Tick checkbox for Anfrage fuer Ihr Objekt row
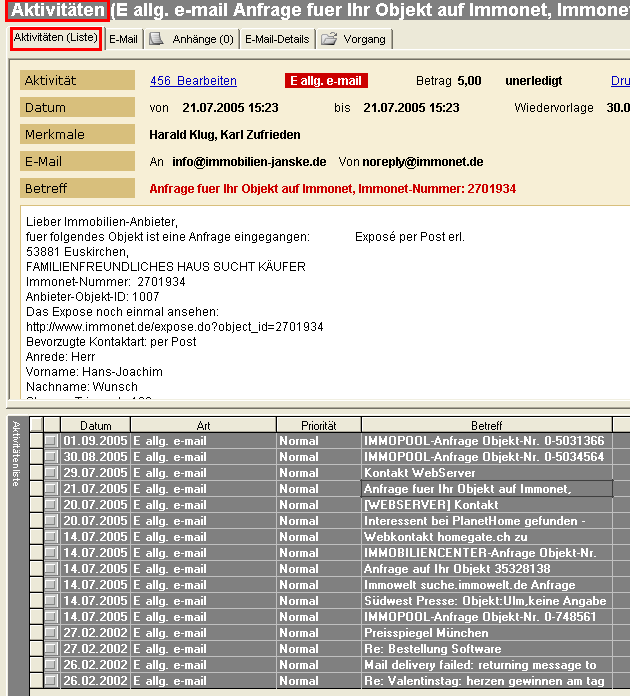The height and width of the screenshot is (696, 630). [51, 489]
